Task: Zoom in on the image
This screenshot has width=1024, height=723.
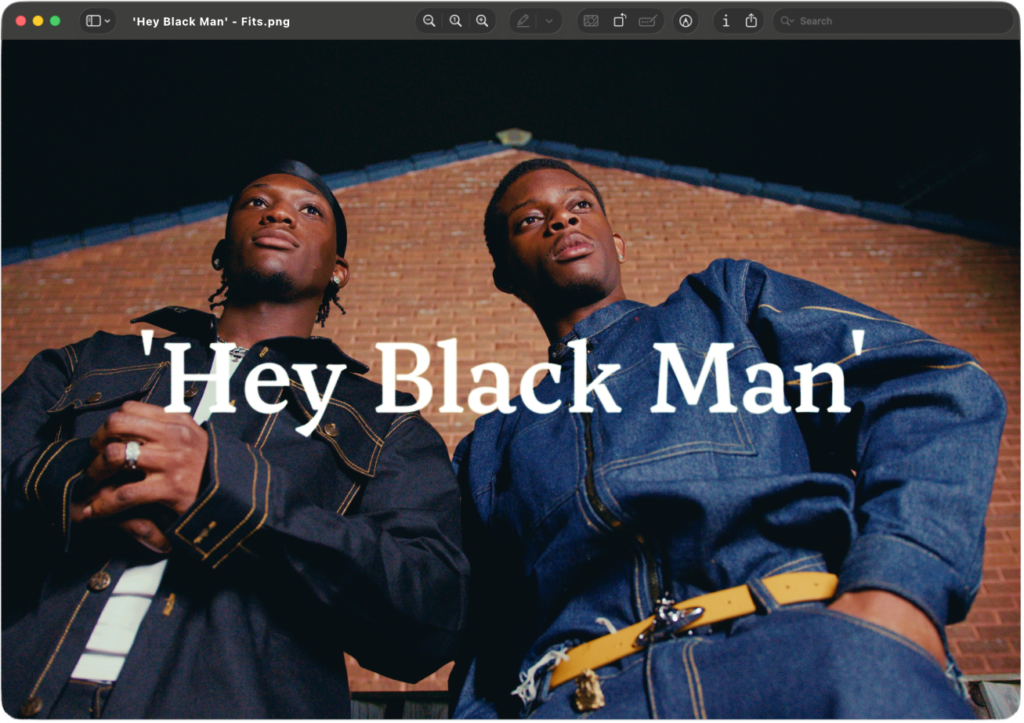Action: tap(482, 21)
